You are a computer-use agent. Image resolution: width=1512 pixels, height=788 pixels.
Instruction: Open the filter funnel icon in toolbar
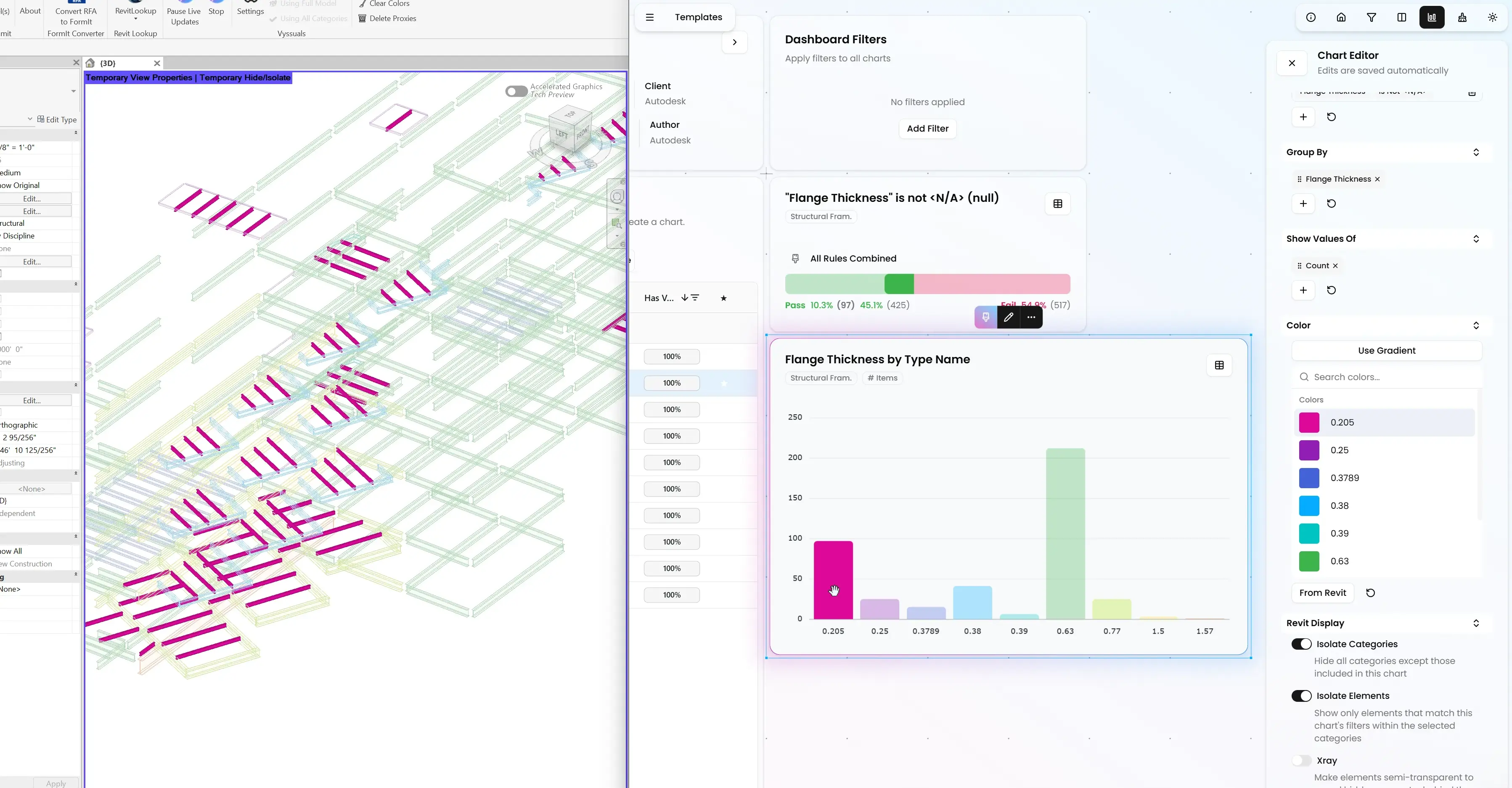pyautogui.click(x=1371, y=18)
